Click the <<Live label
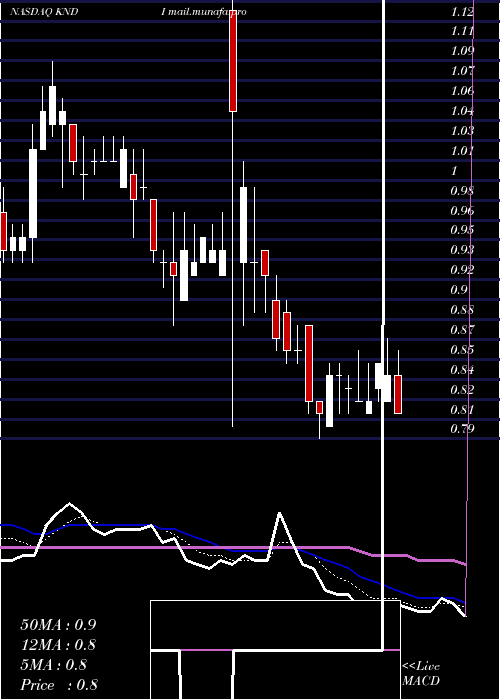The width and height of the screenshot is (500, 700). coord(421,667)
